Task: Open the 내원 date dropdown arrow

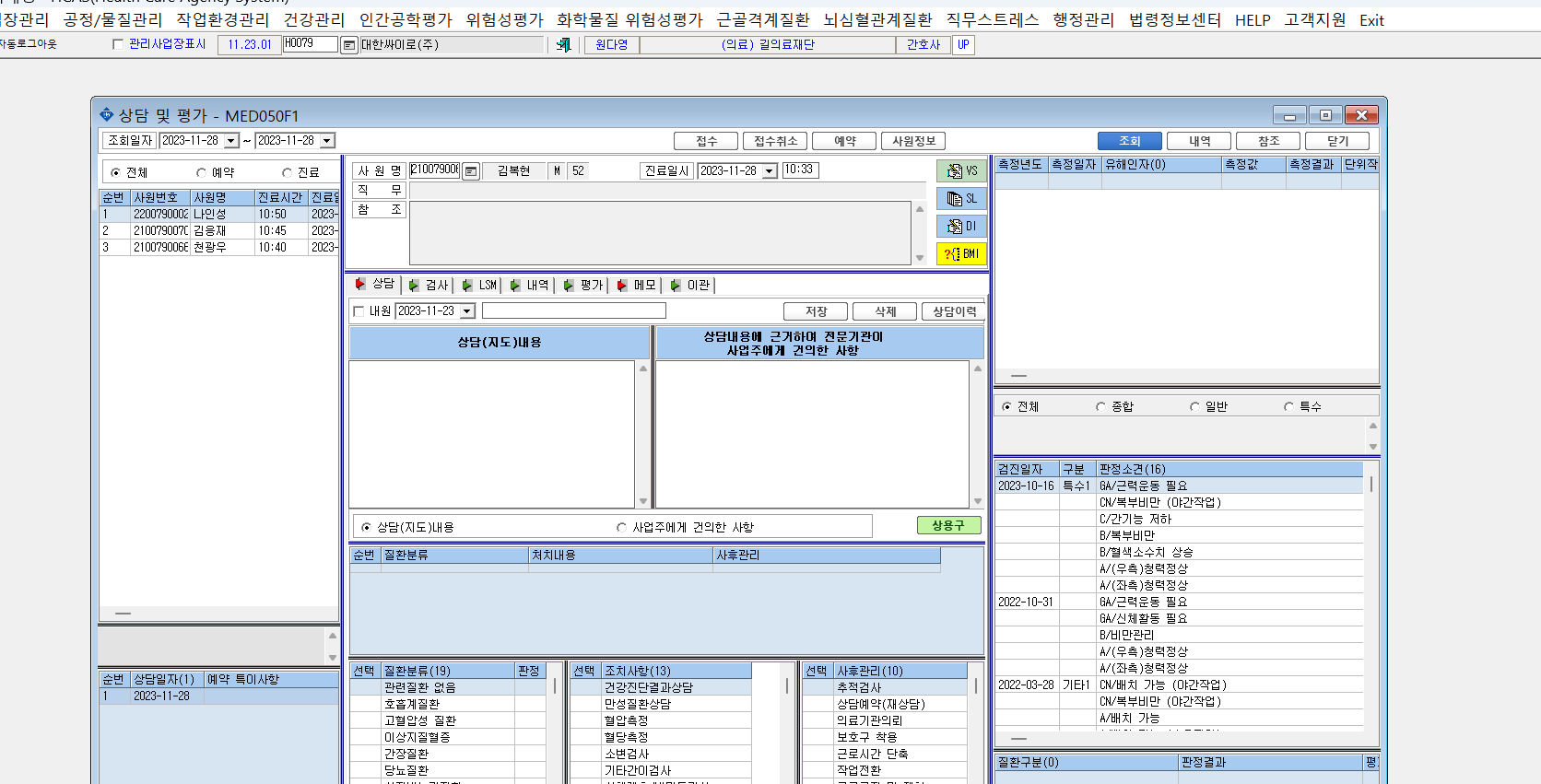Action: point(467,311)
